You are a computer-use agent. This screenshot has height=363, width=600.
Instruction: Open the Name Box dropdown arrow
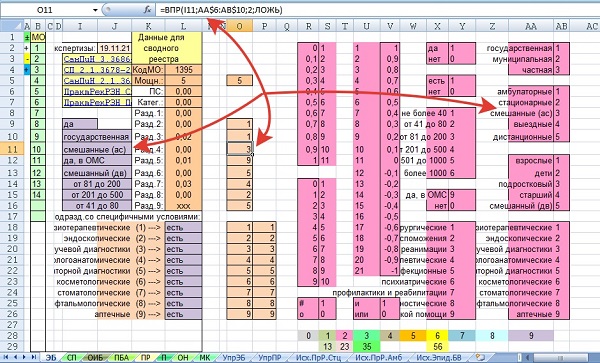[x=95, y=10]
